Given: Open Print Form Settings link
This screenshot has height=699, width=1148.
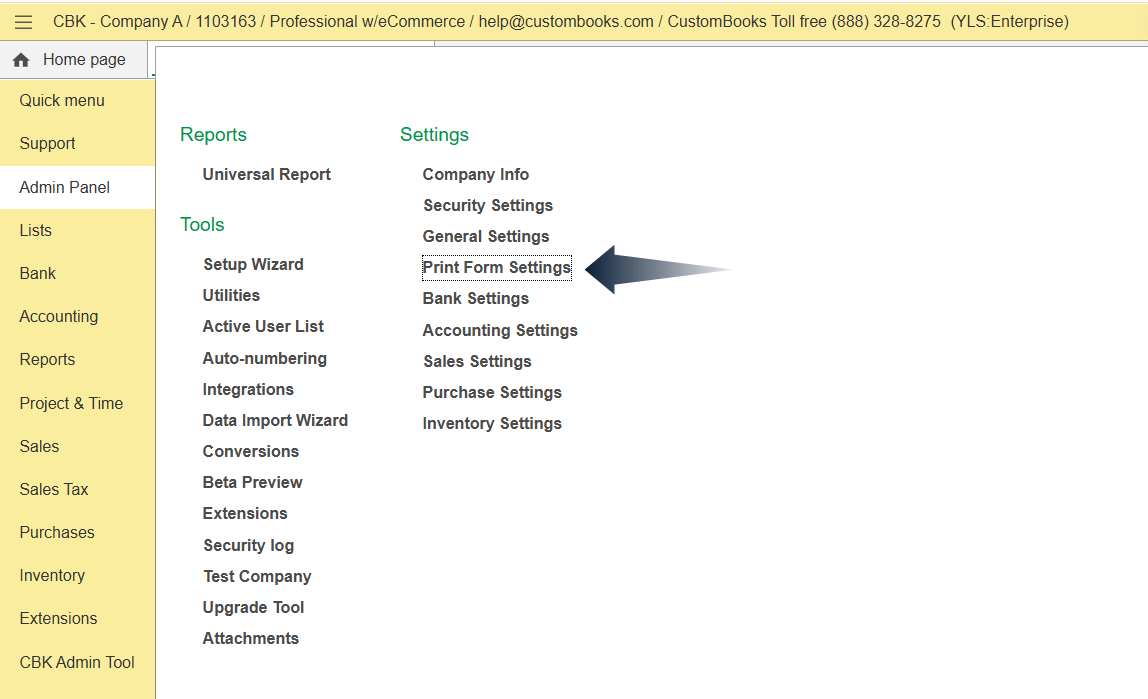Looking at the screenshot, I should (x=496, y=268).
